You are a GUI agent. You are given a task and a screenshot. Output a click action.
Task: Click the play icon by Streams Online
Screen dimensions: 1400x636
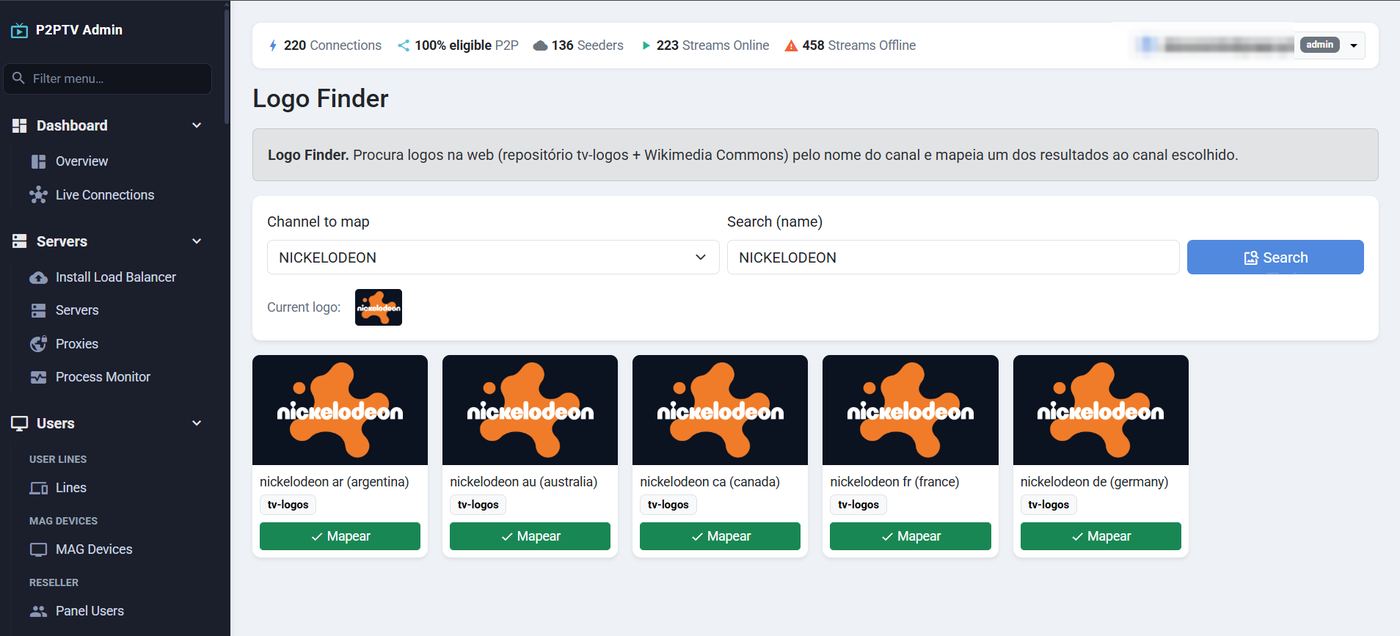tap(646, 45)
